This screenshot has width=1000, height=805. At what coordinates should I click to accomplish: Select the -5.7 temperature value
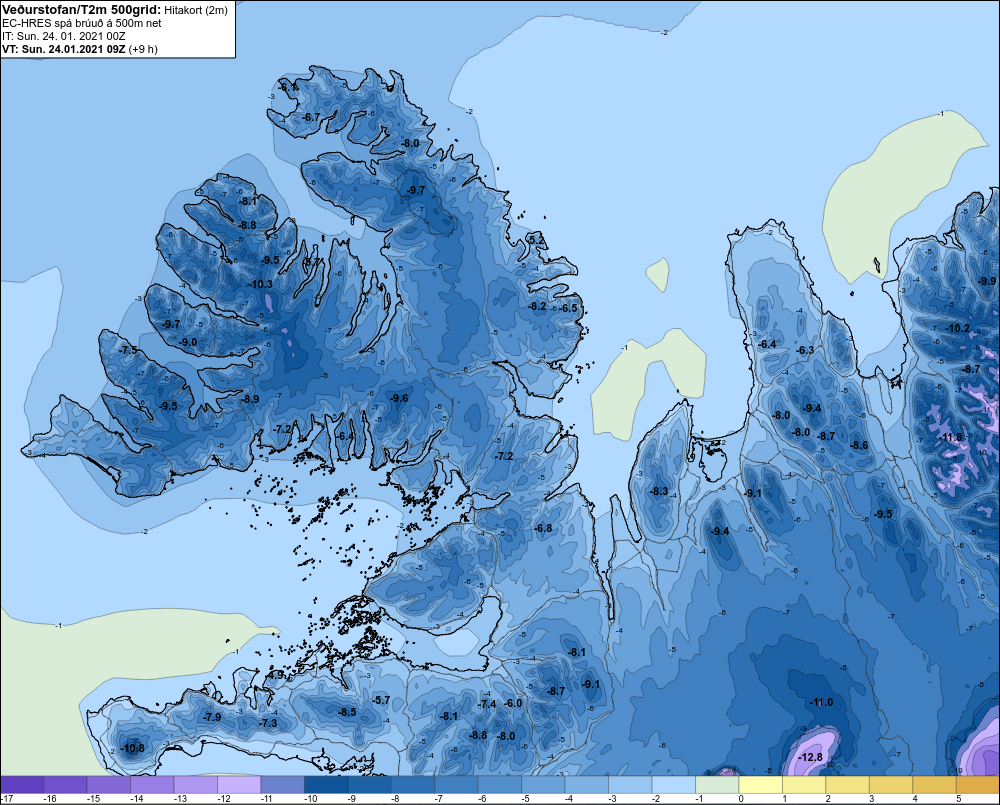(x=381, y=700)
